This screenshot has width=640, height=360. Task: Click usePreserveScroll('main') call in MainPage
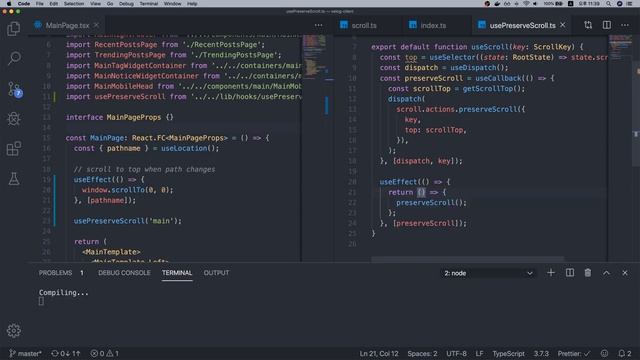pyautogui.click(x=127, y=221)
